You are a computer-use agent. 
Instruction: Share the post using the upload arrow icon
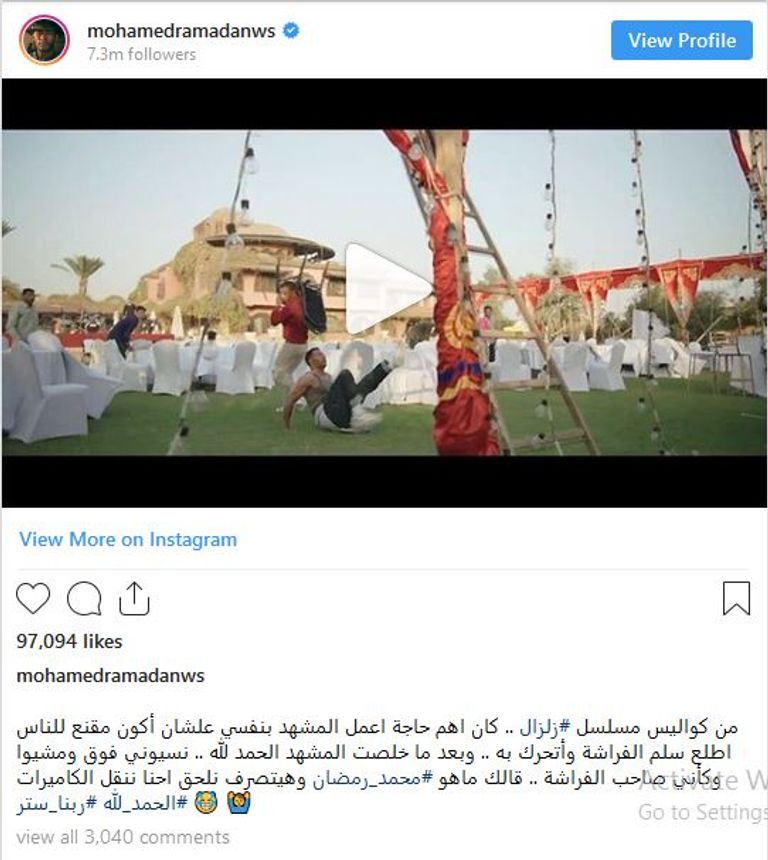[134, 598]
